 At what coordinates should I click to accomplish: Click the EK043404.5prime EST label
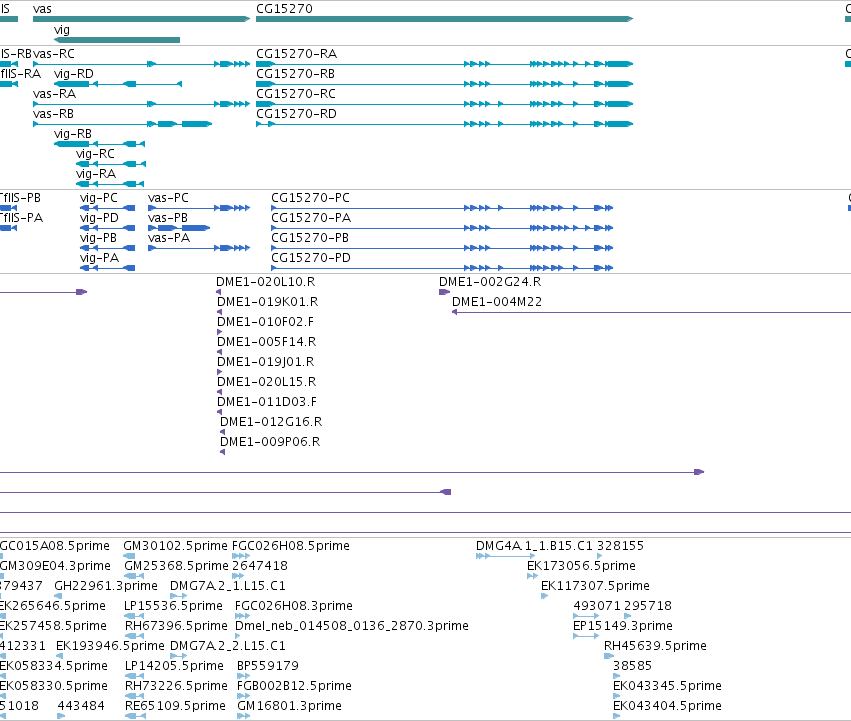coord(667,706)
